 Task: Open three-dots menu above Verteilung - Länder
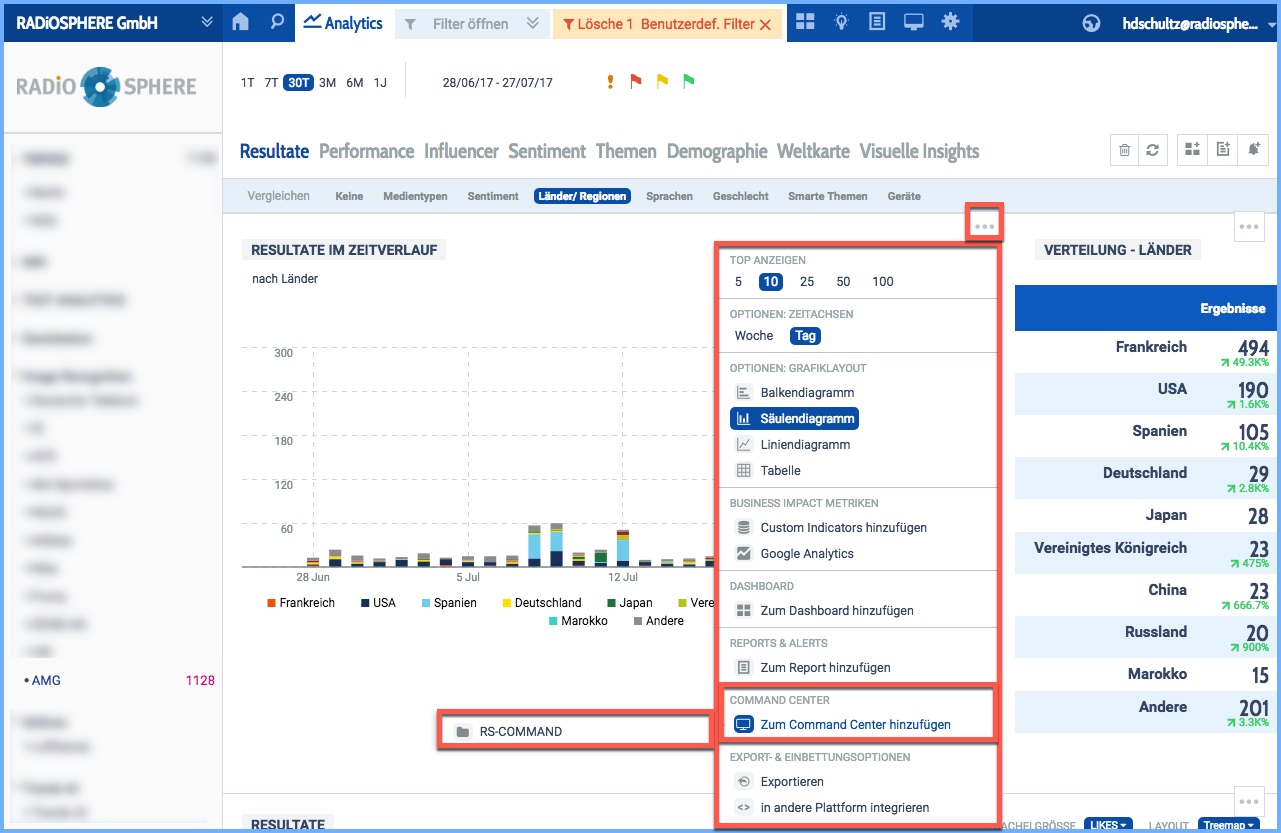pos(1250,226)
